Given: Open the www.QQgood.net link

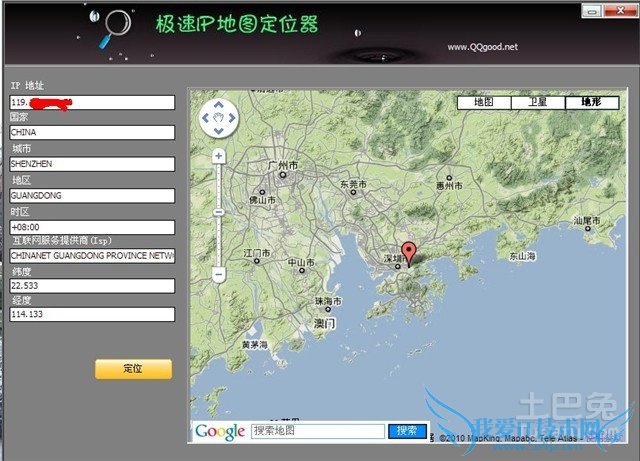Looking at the screenshot, I should 482,46.
